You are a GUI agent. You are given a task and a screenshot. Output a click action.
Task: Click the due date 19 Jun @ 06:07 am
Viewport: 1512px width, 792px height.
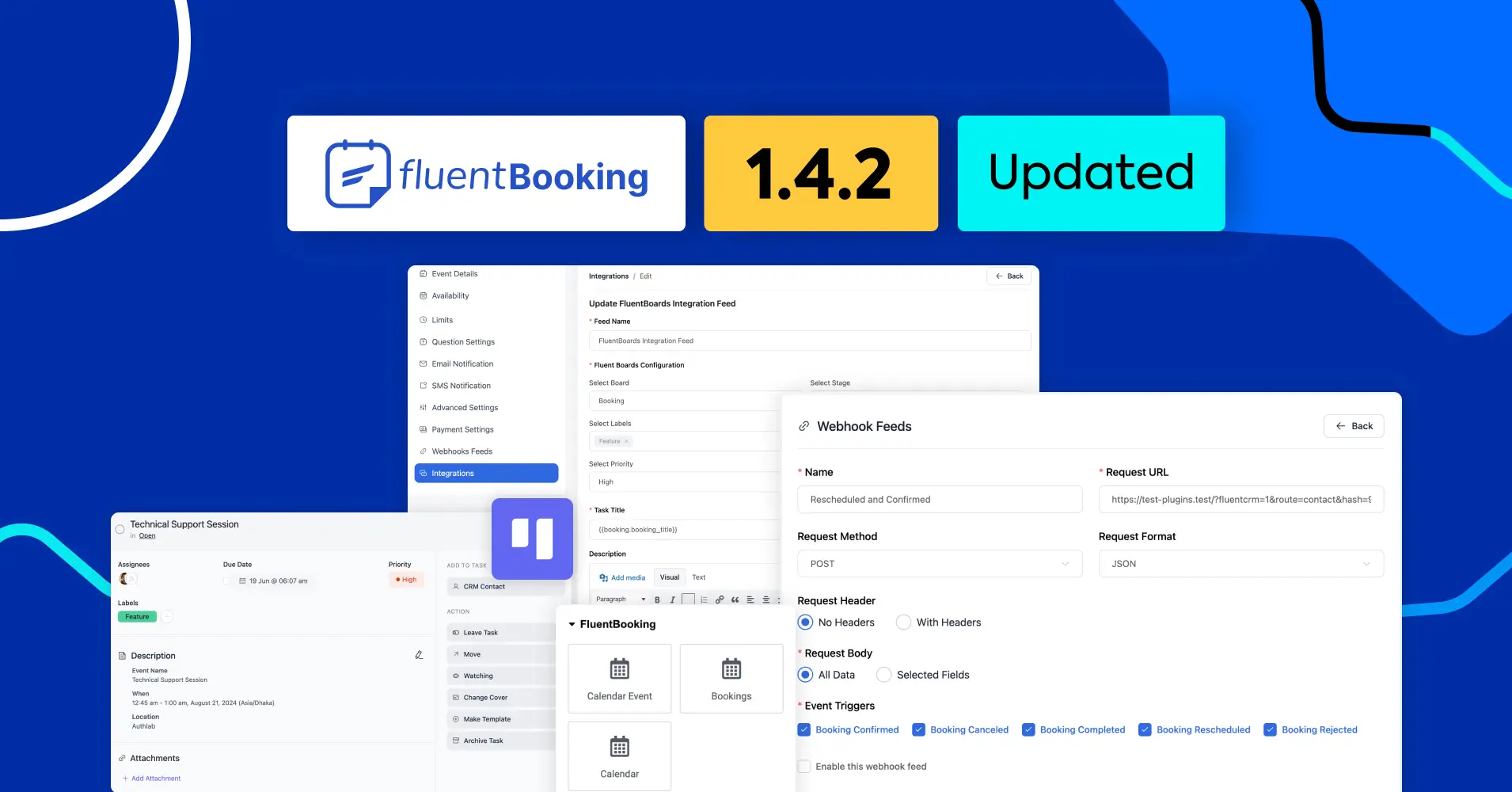point(274,581)
